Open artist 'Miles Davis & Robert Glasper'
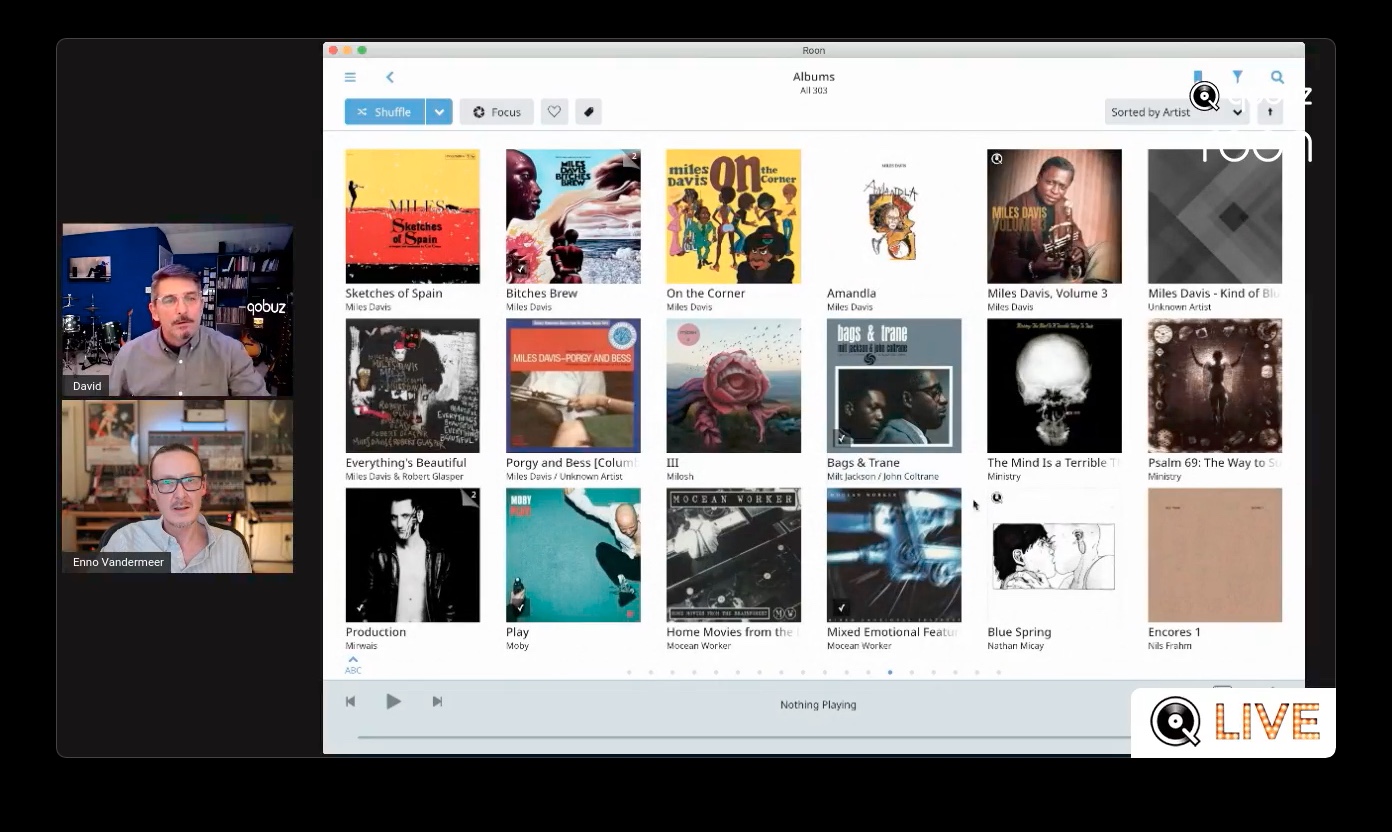Screen dimensions: 1392x832 404,477
